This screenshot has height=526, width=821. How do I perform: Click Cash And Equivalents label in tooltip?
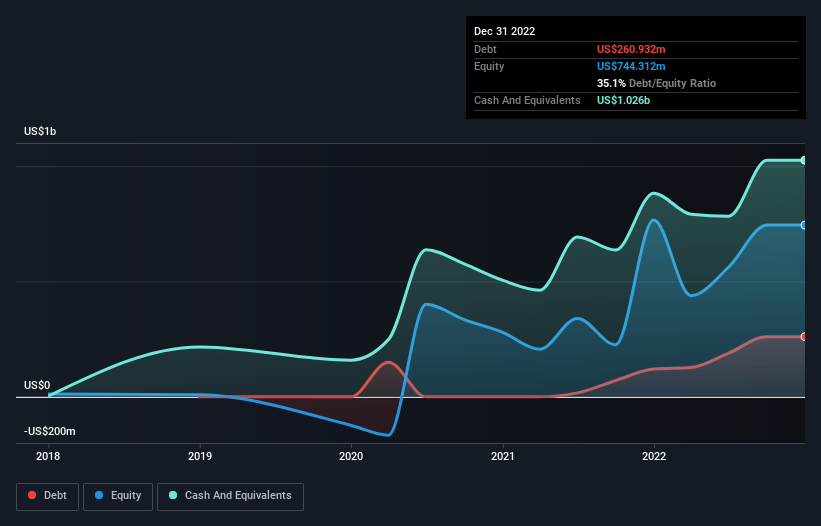click(x=527, y=100)
